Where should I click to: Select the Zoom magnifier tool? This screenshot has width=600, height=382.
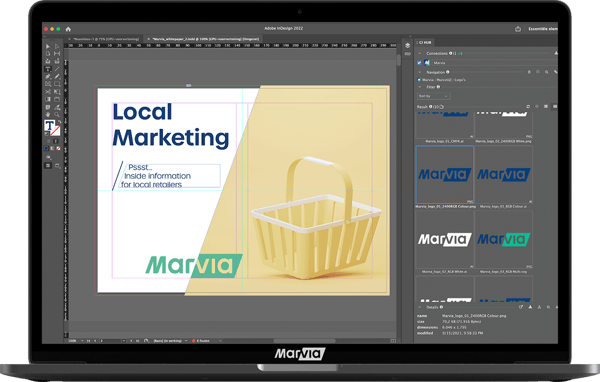pyautogui.click(x=57, y=114)
